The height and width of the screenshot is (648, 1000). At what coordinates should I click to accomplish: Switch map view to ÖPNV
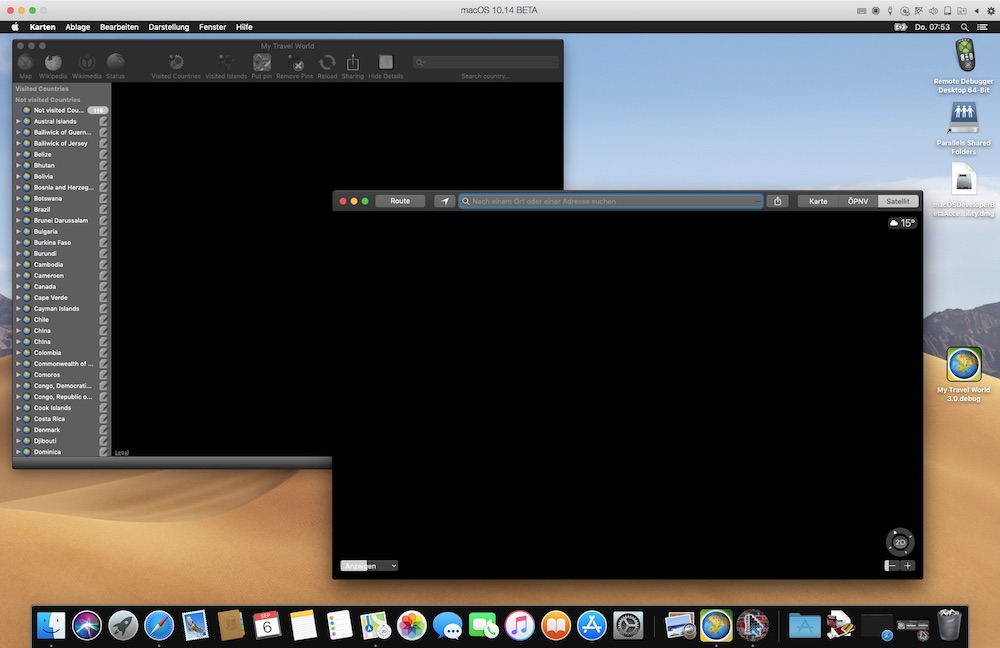[858, 201]
